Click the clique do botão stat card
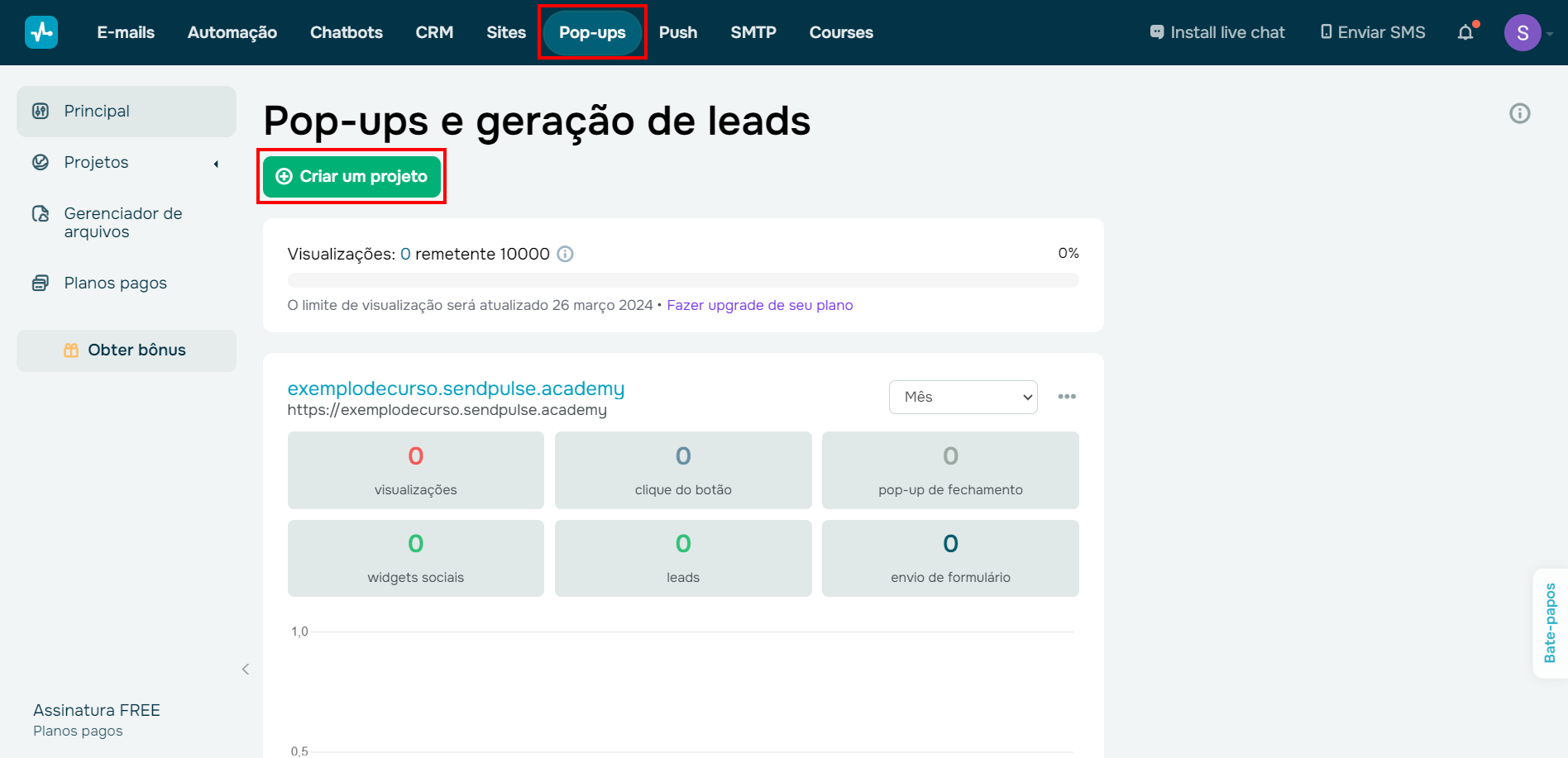 (x=683, y=470)
